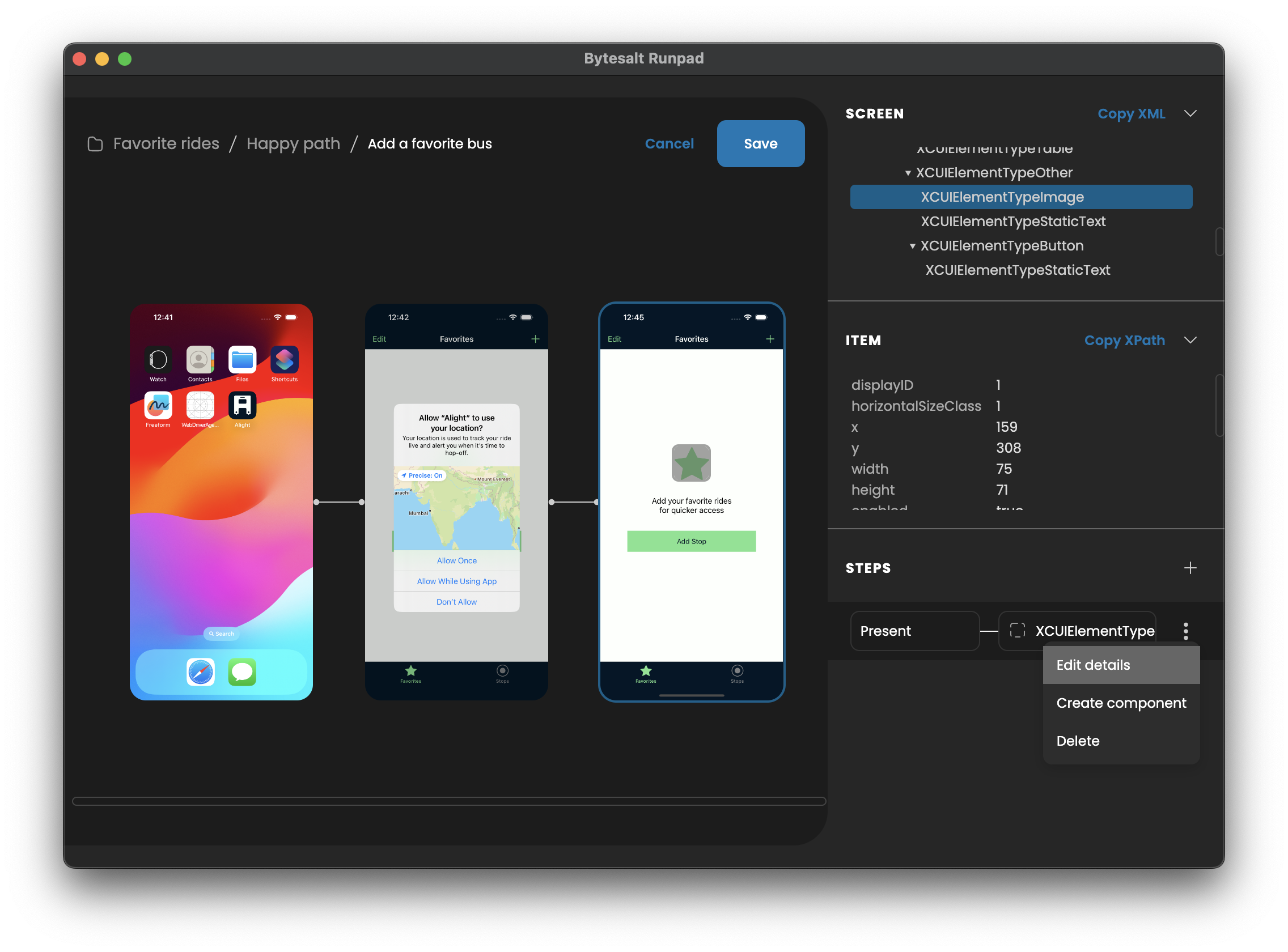The image size is (1288, 952).
Task: Choose Create component from context menu
Action: pos(1121,703)
